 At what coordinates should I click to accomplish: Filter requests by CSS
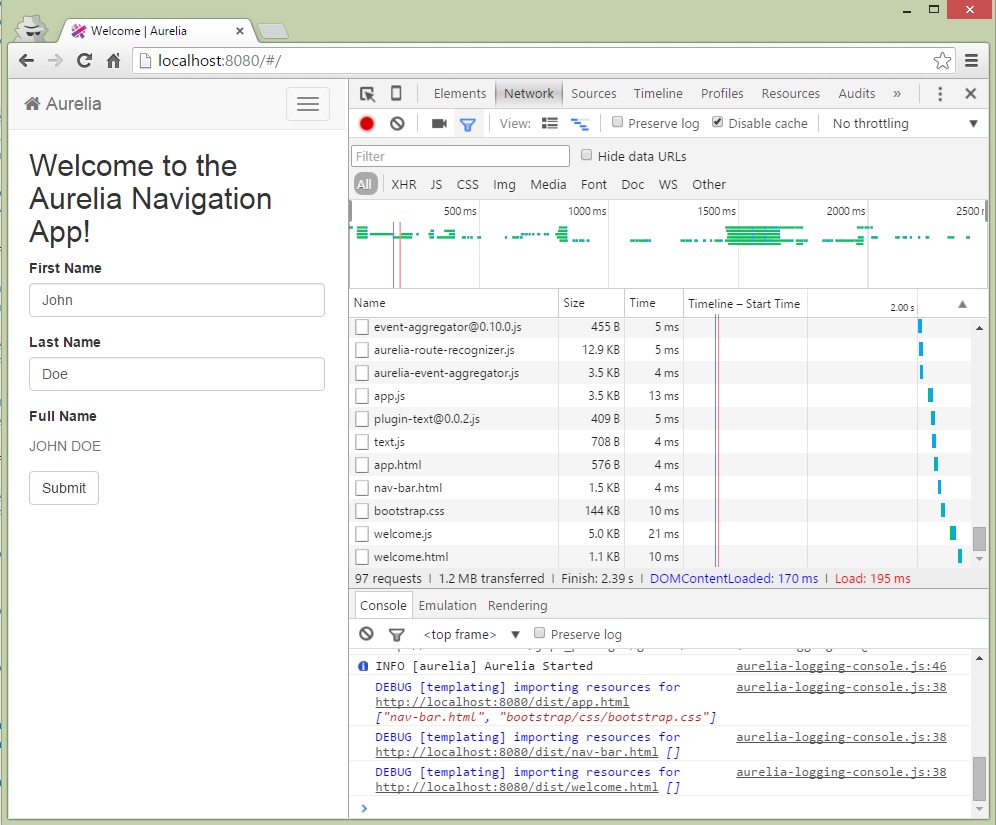coord(468,184)
